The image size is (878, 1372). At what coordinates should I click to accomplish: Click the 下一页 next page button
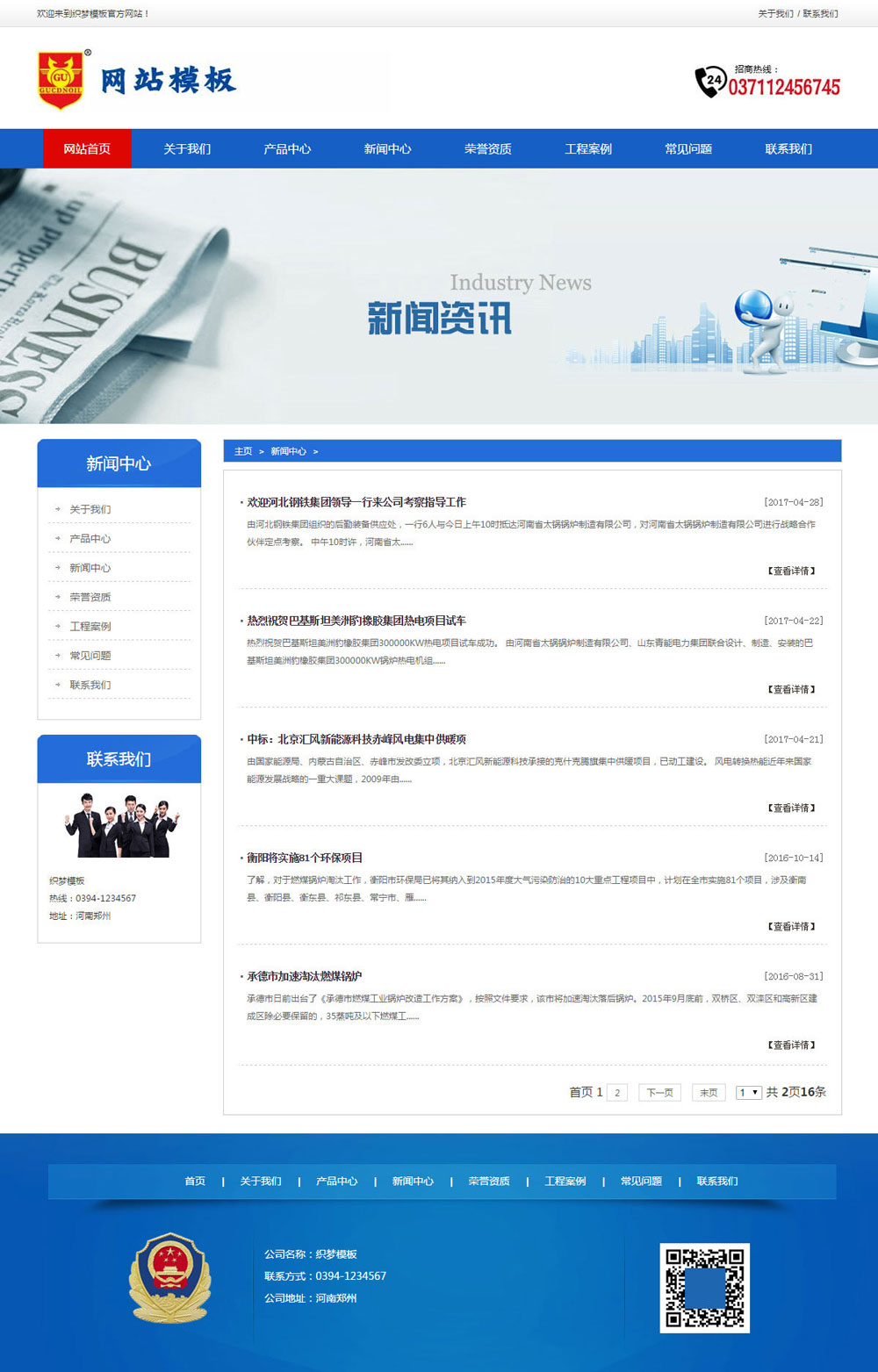tap(659, 1092)
